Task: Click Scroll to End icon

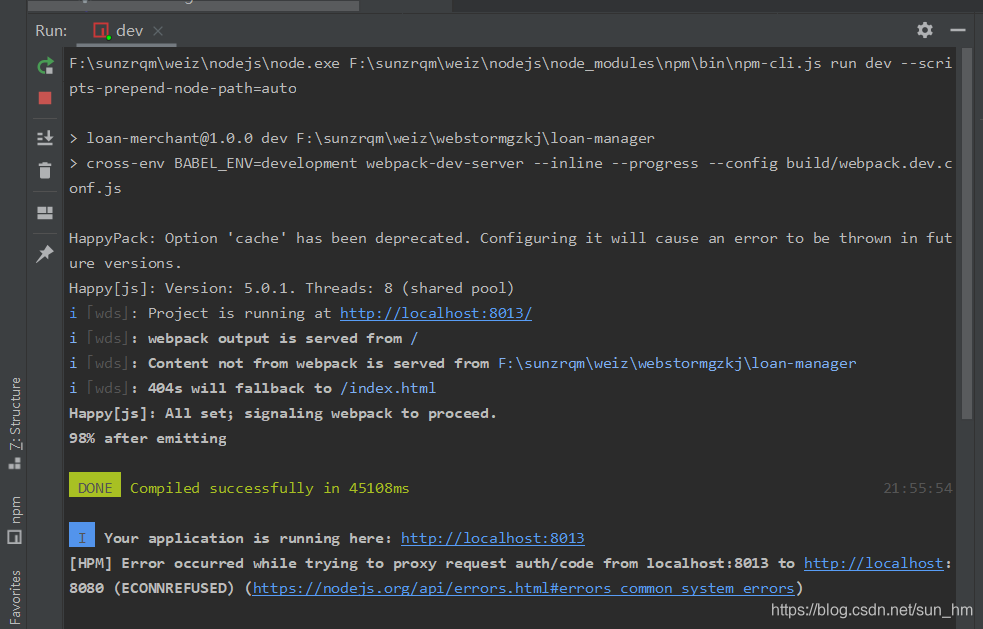Action: (45, 138)
